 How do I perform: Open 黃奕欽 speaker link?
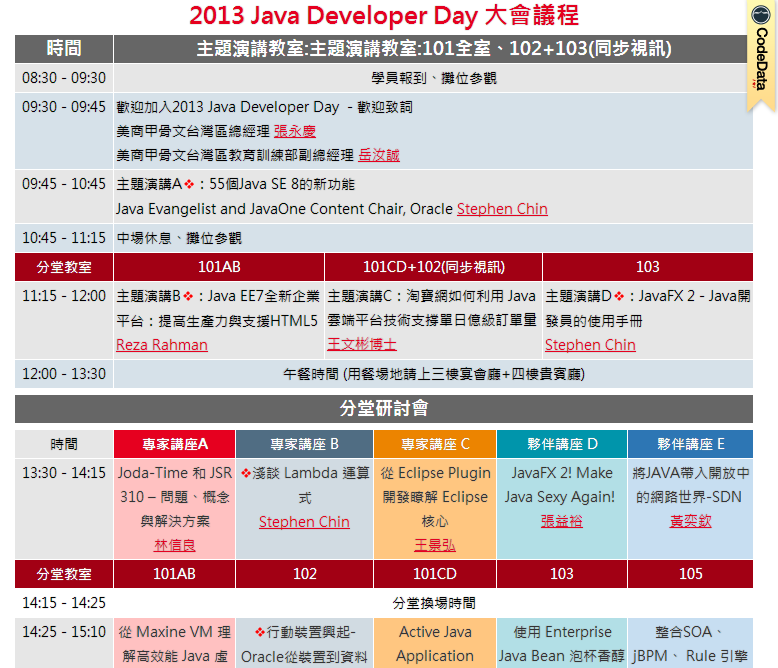(x=691, y=521)
